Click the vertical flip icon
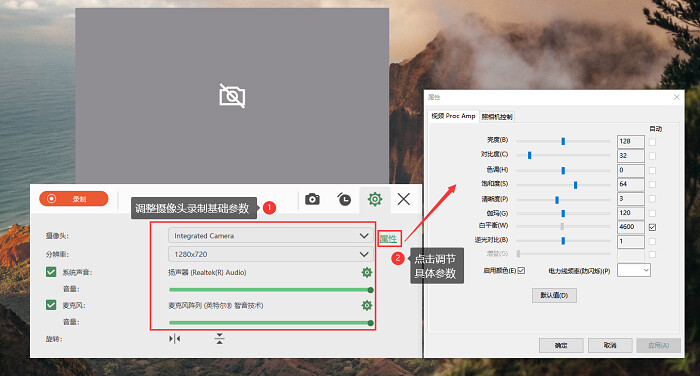Image resolution: width=700 pixels, height=376 pixels. tap(219, 338)
